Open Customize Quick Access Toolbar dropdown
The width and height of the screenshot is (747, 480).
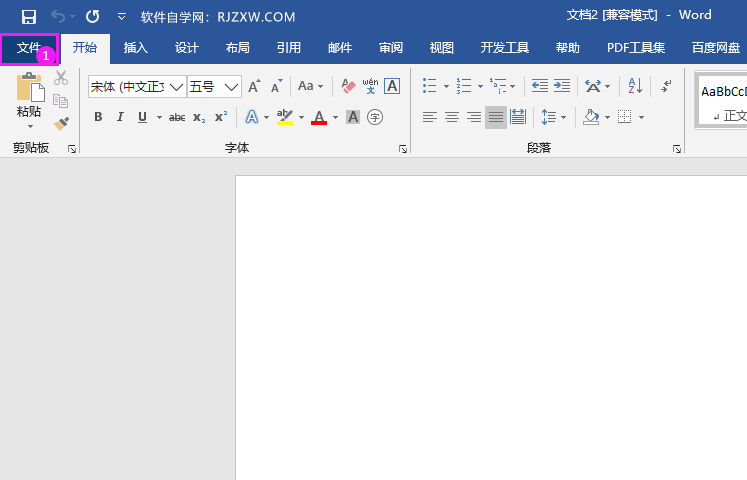point(121,18)
